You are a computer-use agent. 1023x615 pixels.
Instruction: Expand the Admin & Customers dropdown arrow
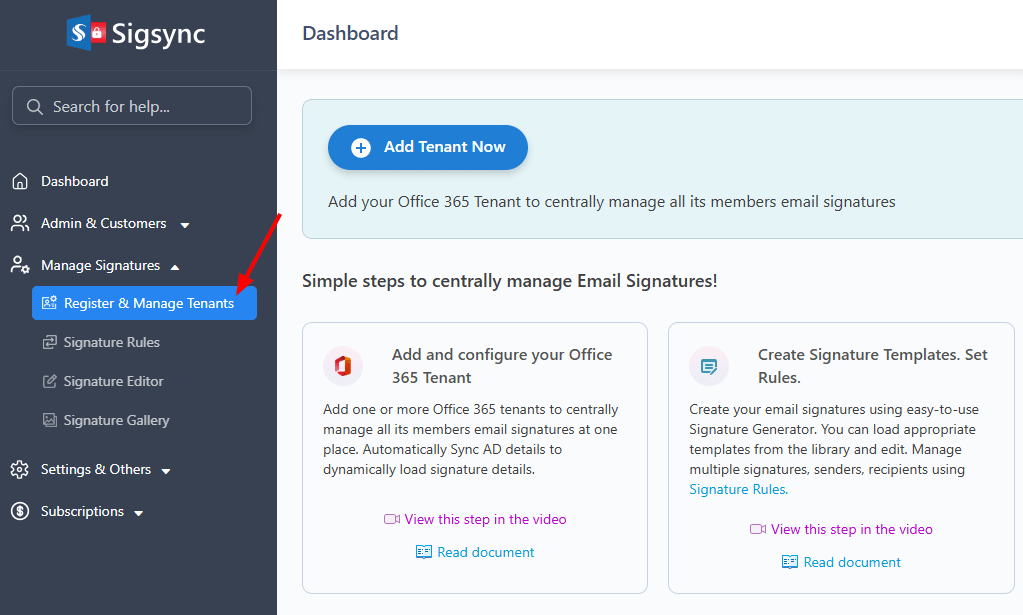(x=185, y=225)
